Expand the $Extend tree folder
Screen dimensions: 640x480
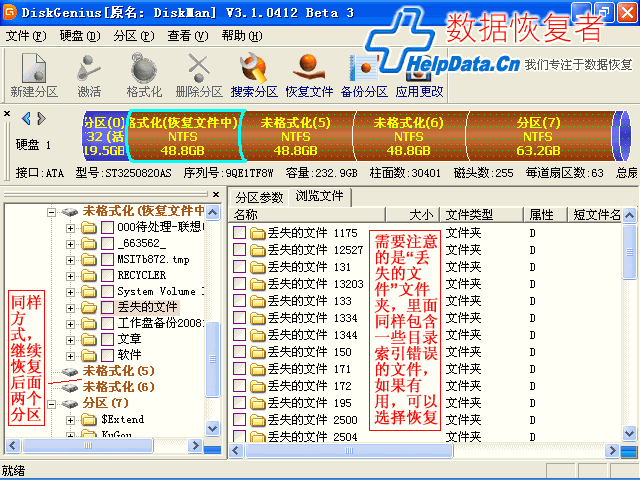pyautogui.click(x=70, y=420)
